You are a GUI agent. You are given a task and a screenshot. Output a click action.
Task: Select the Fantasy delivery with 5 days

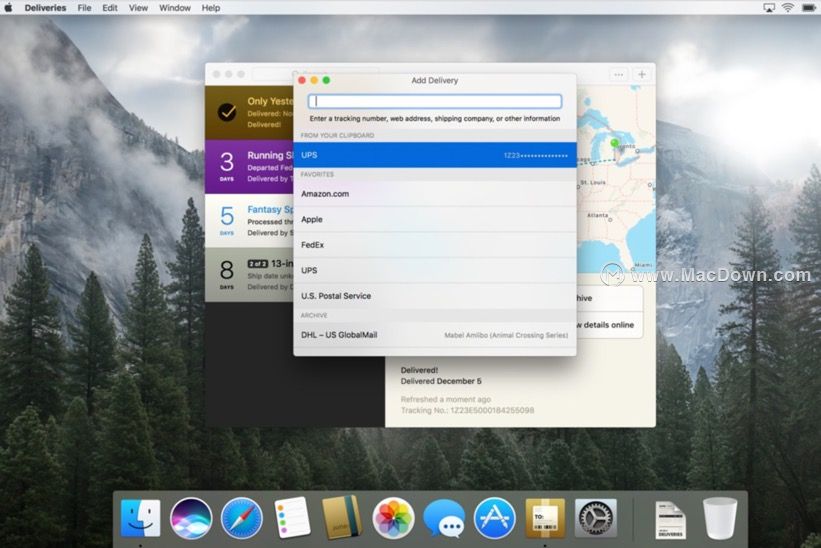tap(249, 221)
